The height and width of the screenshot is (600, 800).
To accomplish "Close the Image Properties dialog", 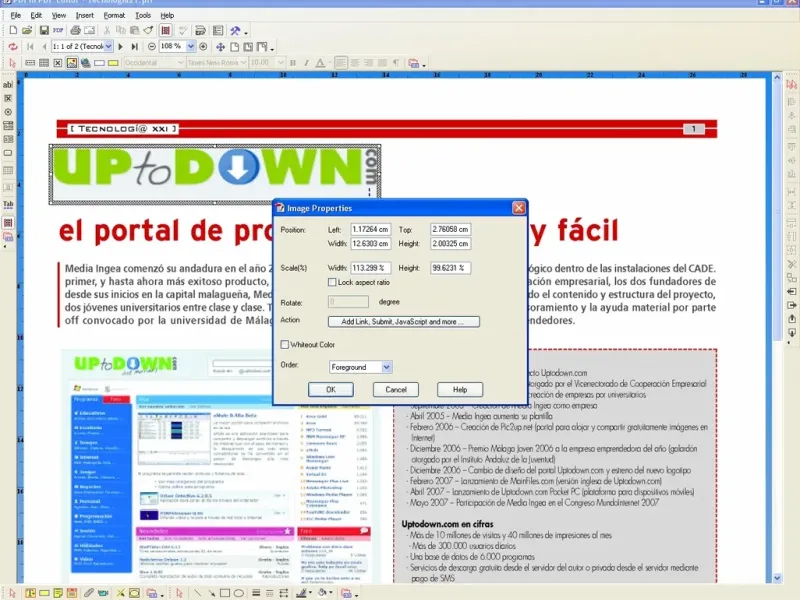I will click(519, 208).
